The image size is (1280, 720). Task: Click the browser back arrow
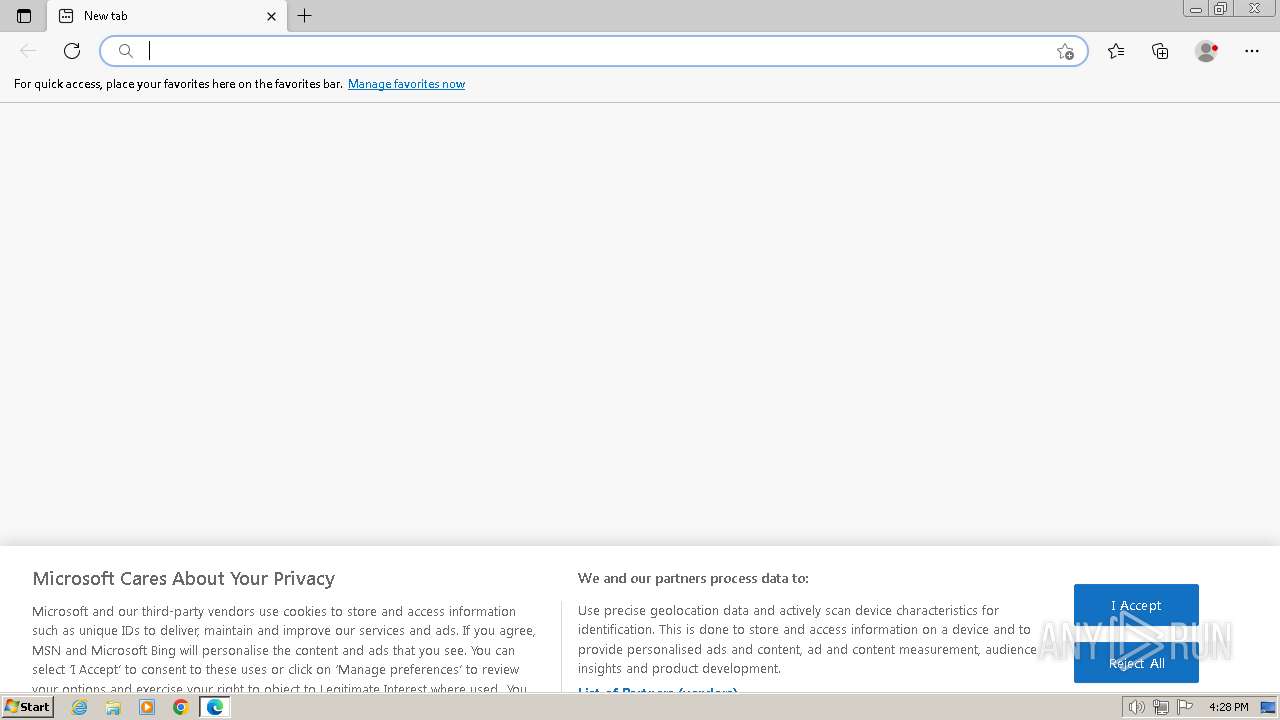[x=28, y=51]
